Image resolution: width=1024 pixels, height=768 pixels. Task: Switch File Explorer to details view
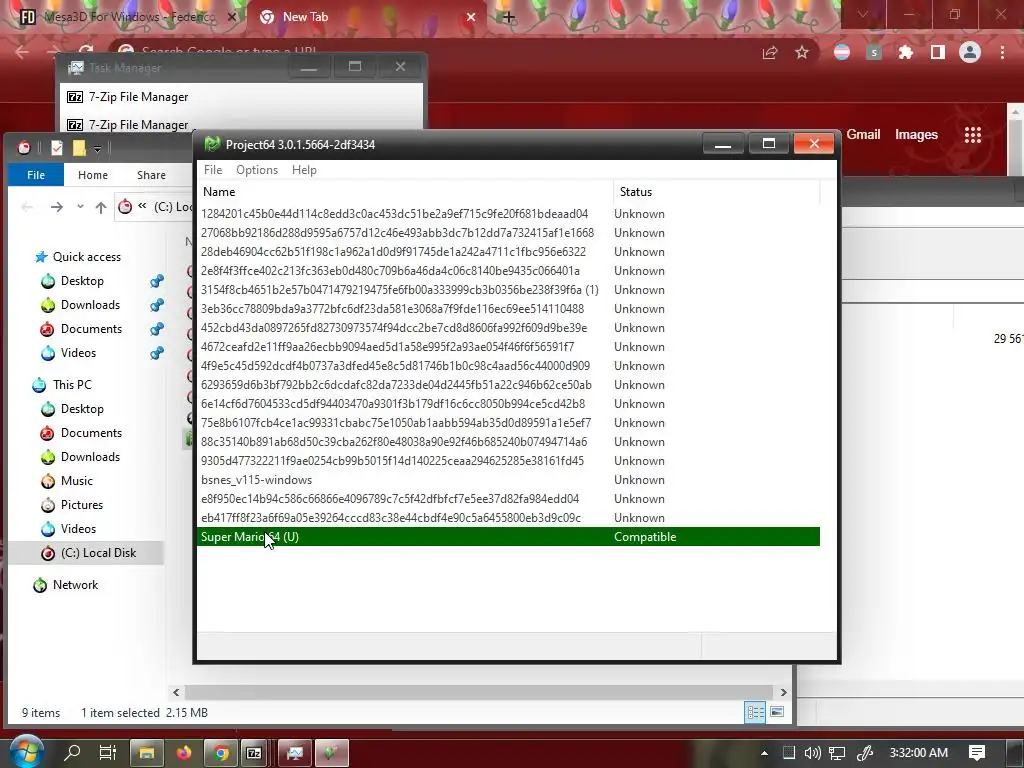(755, 712)
